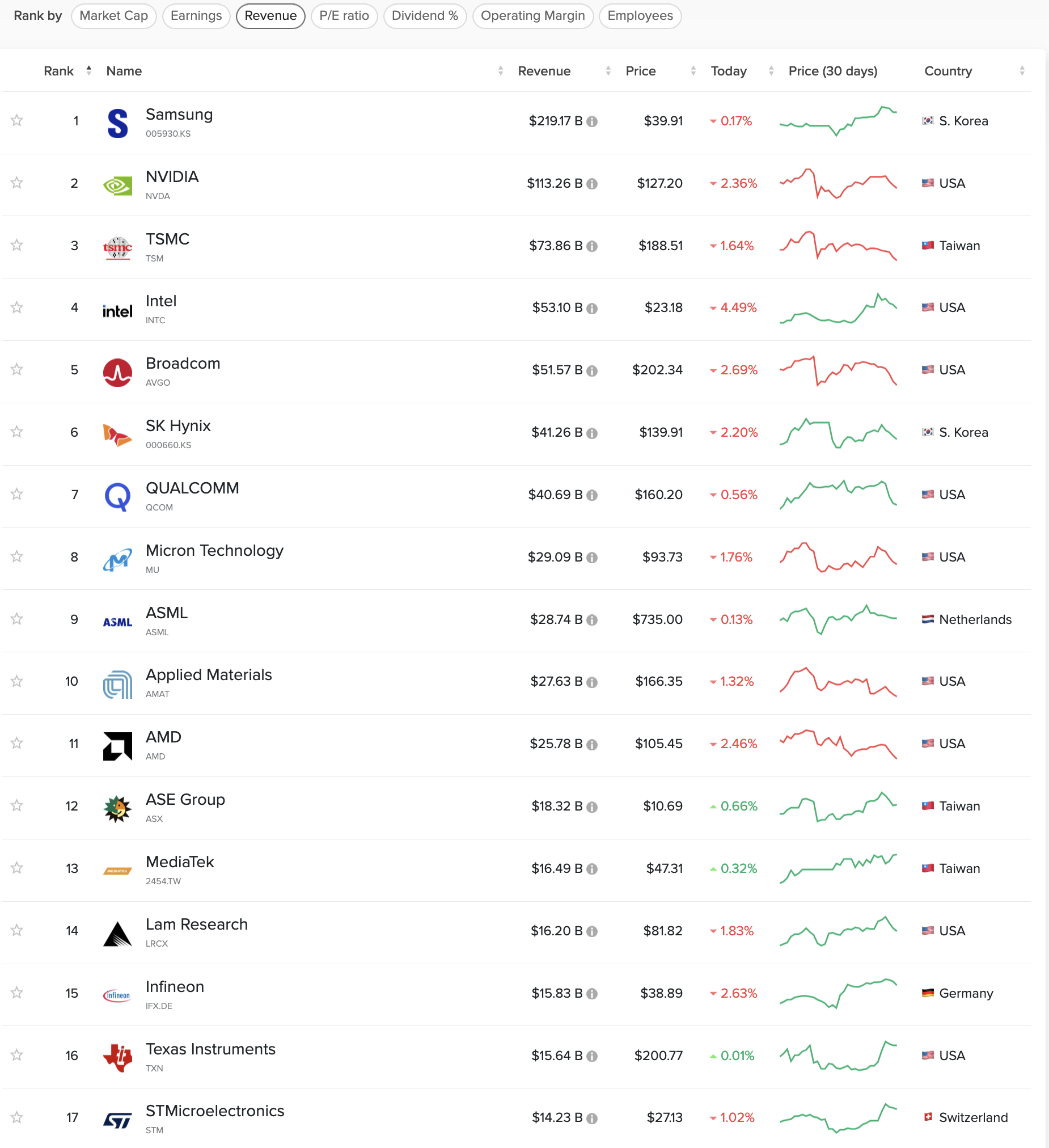The height and width of the screenshot is (1148, 1049).
Task: Click the Intel logo icon
Action: [x=117, y=310]
